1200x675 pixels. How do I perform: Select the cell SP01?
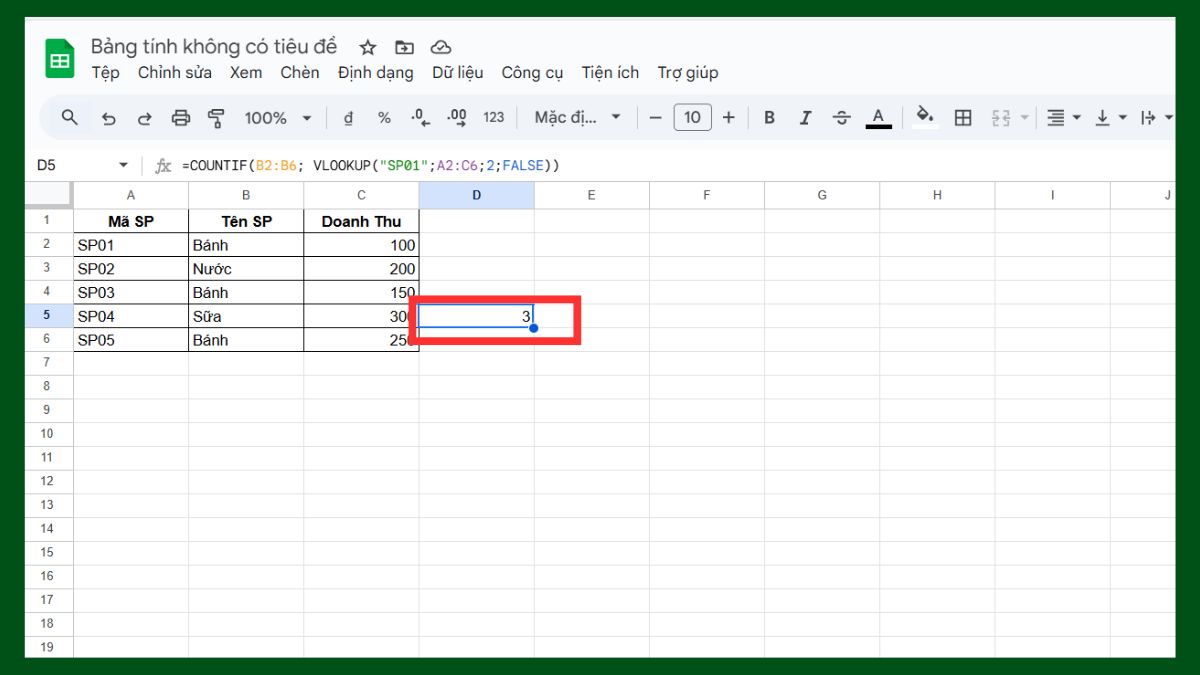[131, 245]
